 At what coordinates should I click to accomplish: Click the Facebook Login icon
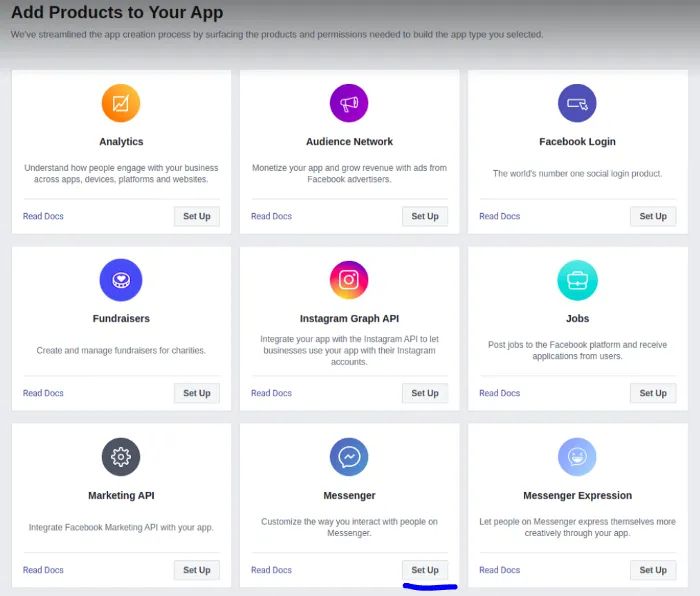click(577, 103)
